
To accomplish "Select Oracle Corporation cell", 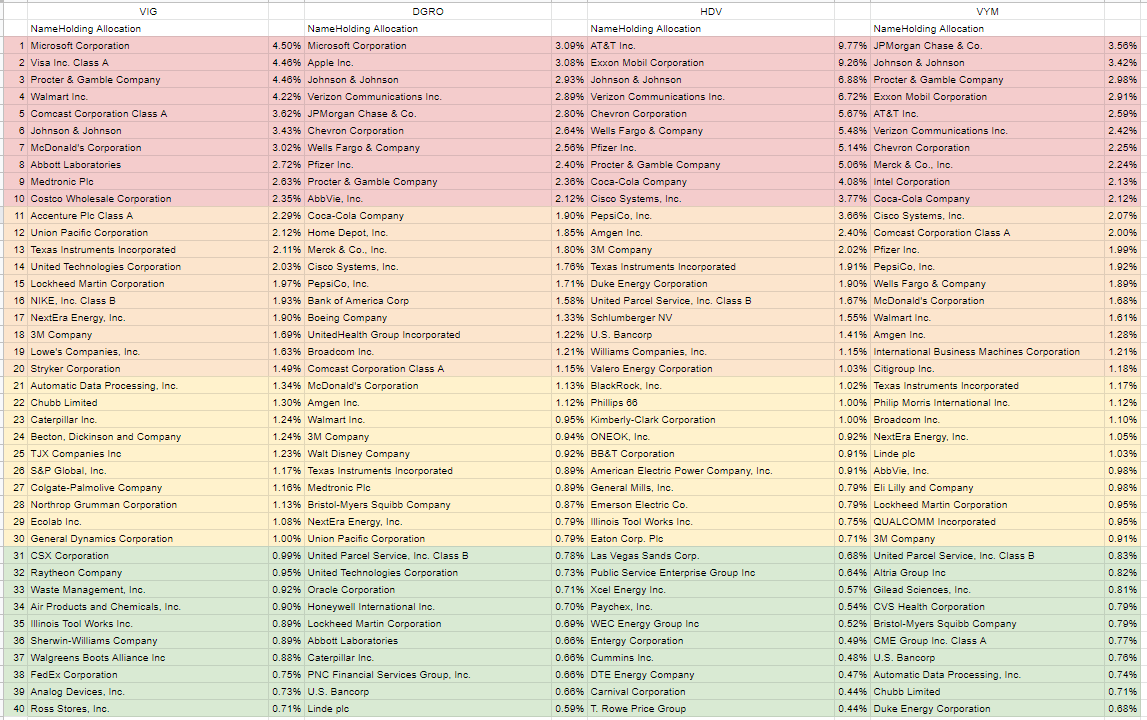I will tap(427, 590).
